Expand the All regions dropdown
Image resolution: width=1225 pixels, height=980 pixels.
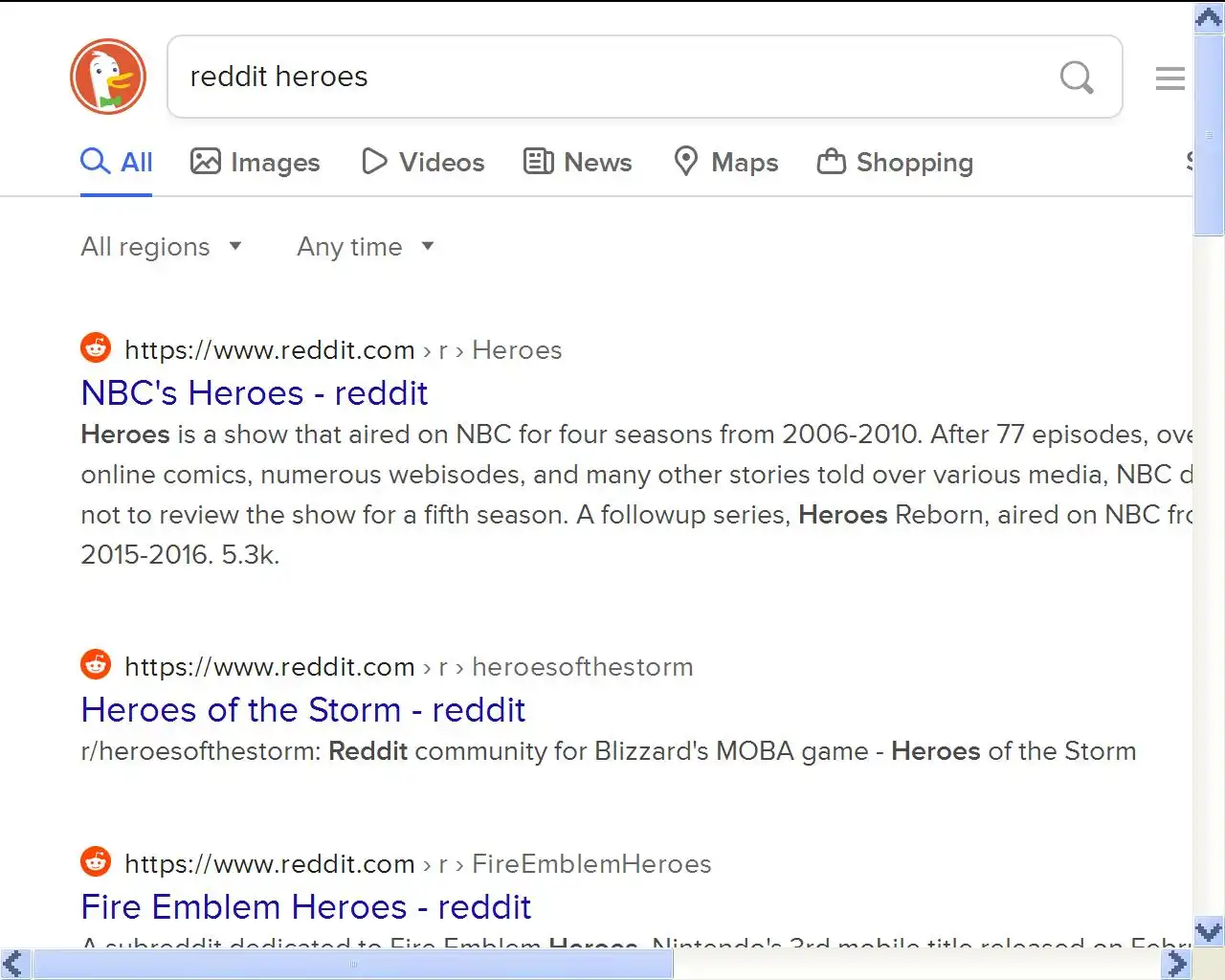click(x=161, y=247)
